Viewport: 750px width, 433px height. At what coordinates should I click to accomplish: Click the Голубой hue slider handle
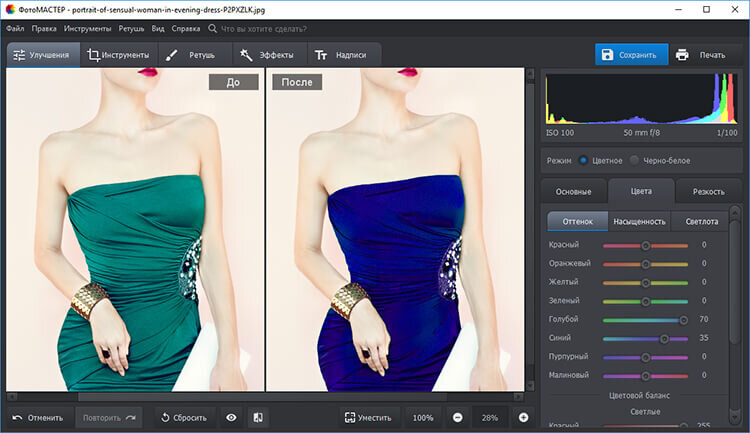click(x=684, y=320)
